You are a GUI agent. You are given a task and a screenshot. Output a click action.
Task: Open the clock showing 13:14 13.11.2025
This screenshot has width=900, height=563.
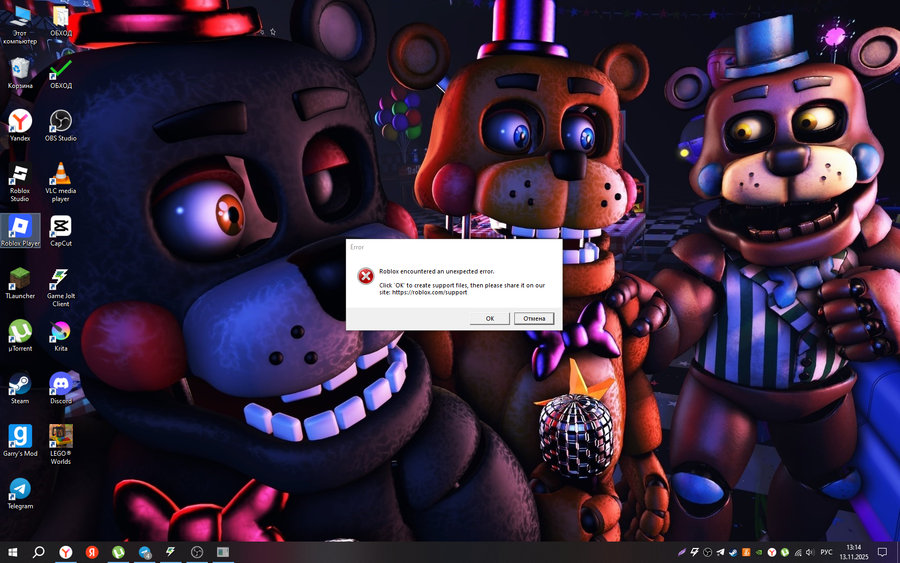[854, 552]
